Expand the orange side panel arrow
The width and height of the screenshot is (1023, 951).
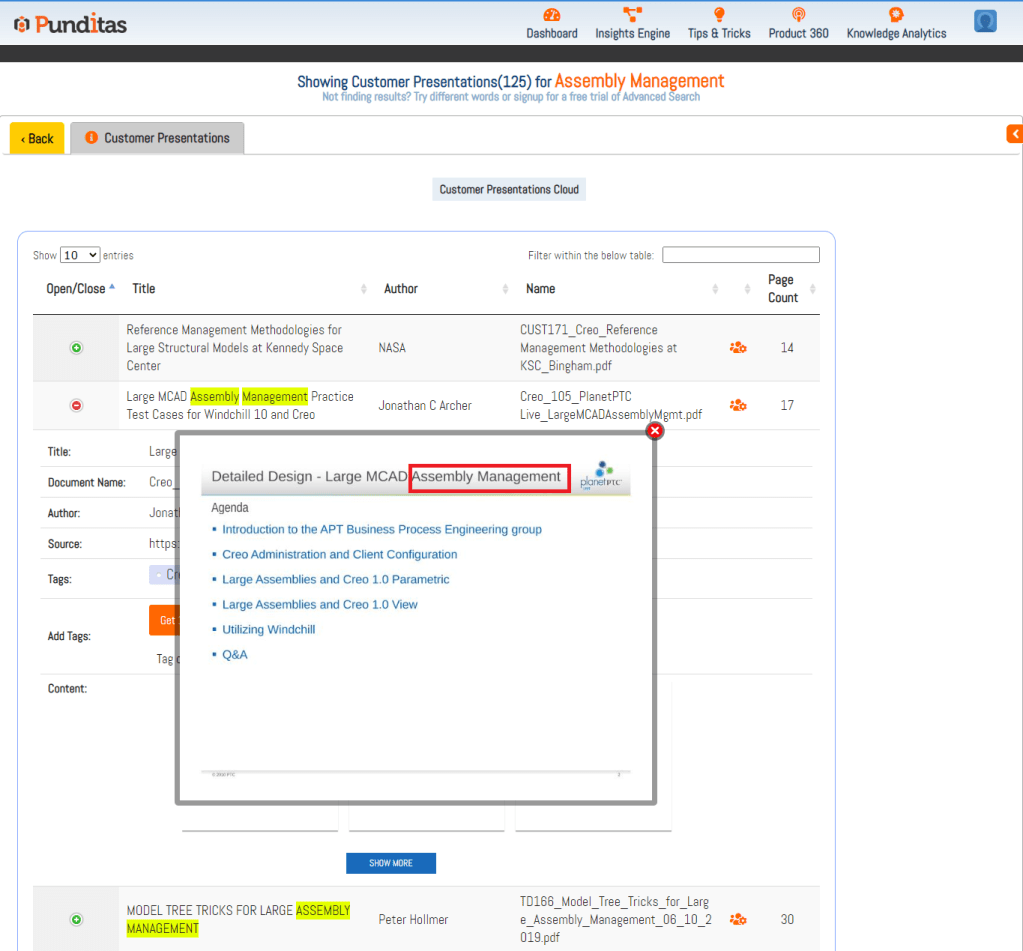point(1014,133)
